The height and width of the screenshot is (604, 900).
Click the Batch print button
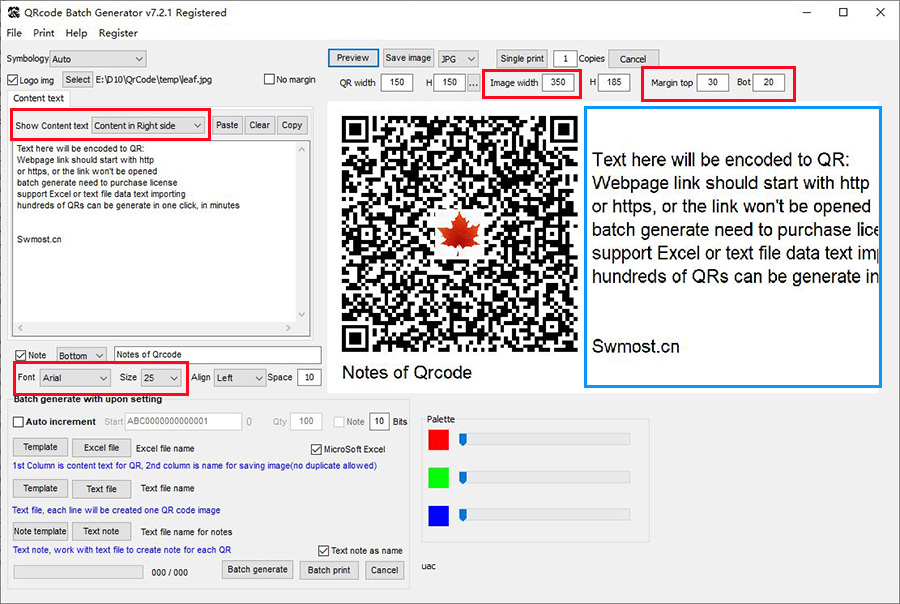329,570
